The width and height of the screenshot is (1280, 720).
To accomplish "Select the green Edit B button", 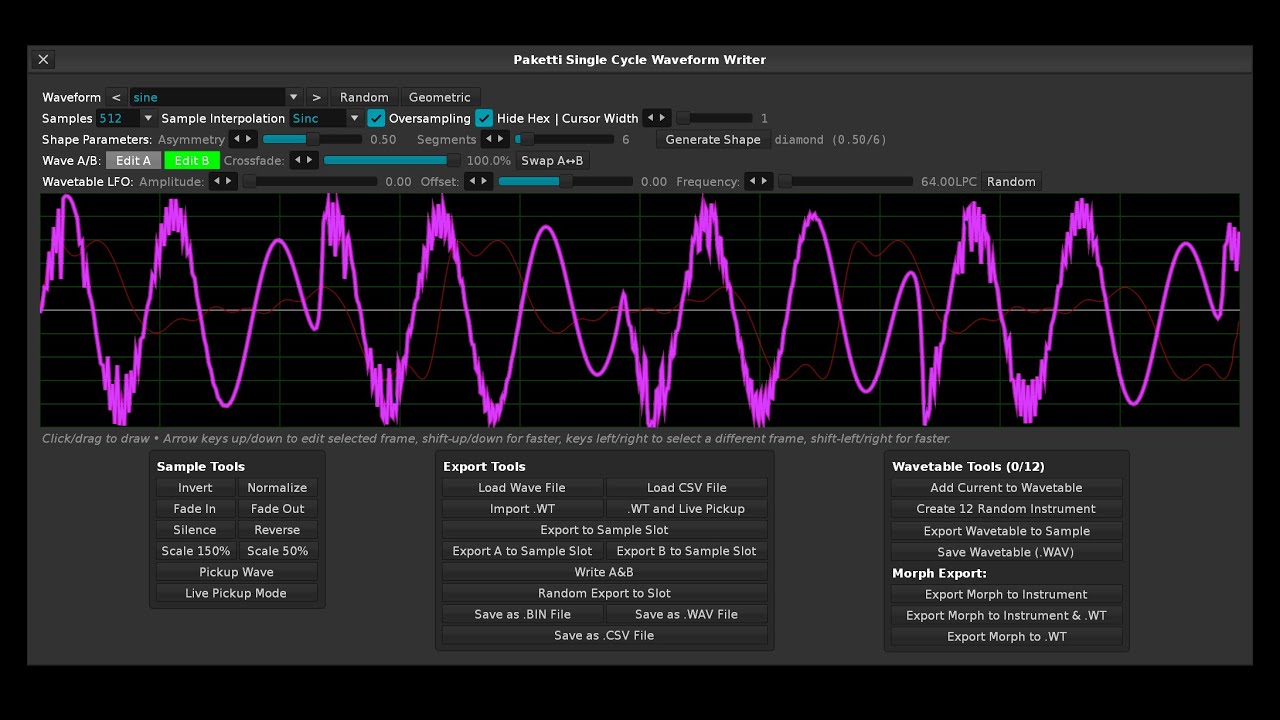I will (192, 160).
